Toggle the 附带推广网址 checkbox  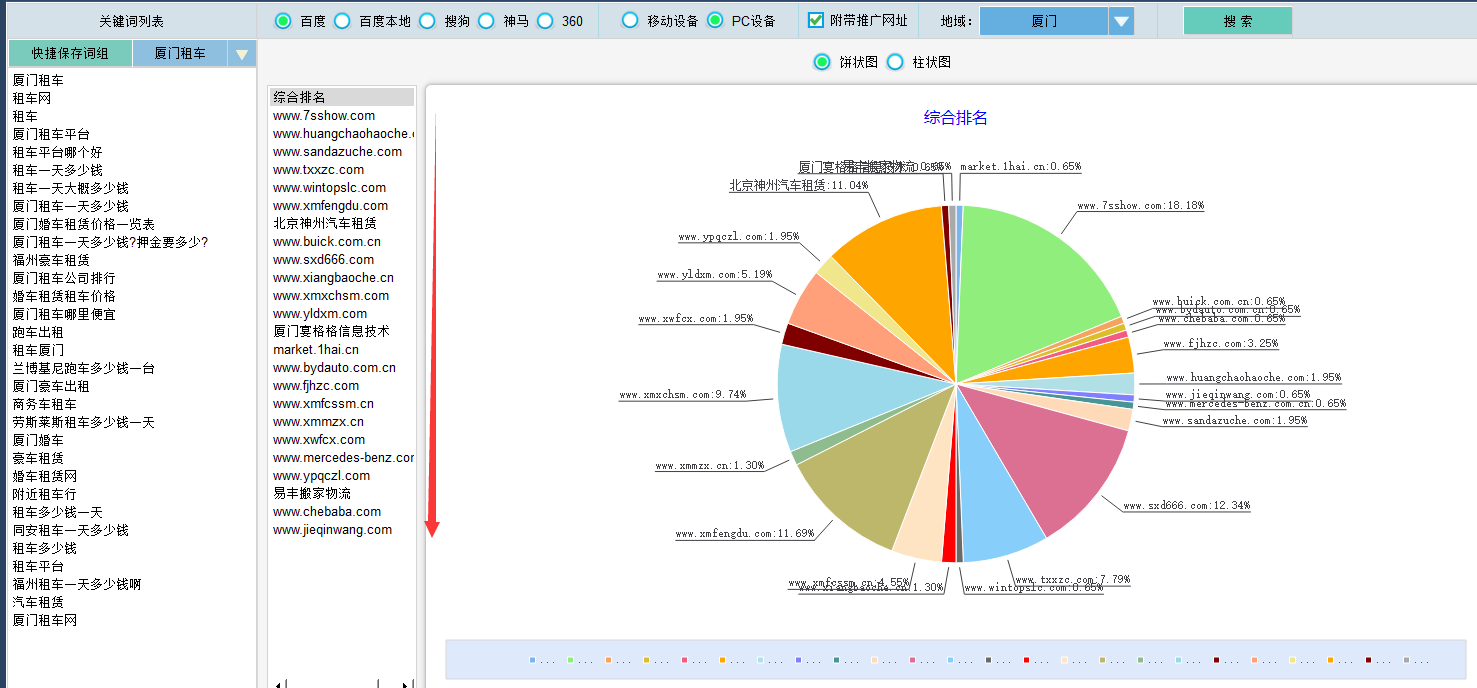(816, 21)
